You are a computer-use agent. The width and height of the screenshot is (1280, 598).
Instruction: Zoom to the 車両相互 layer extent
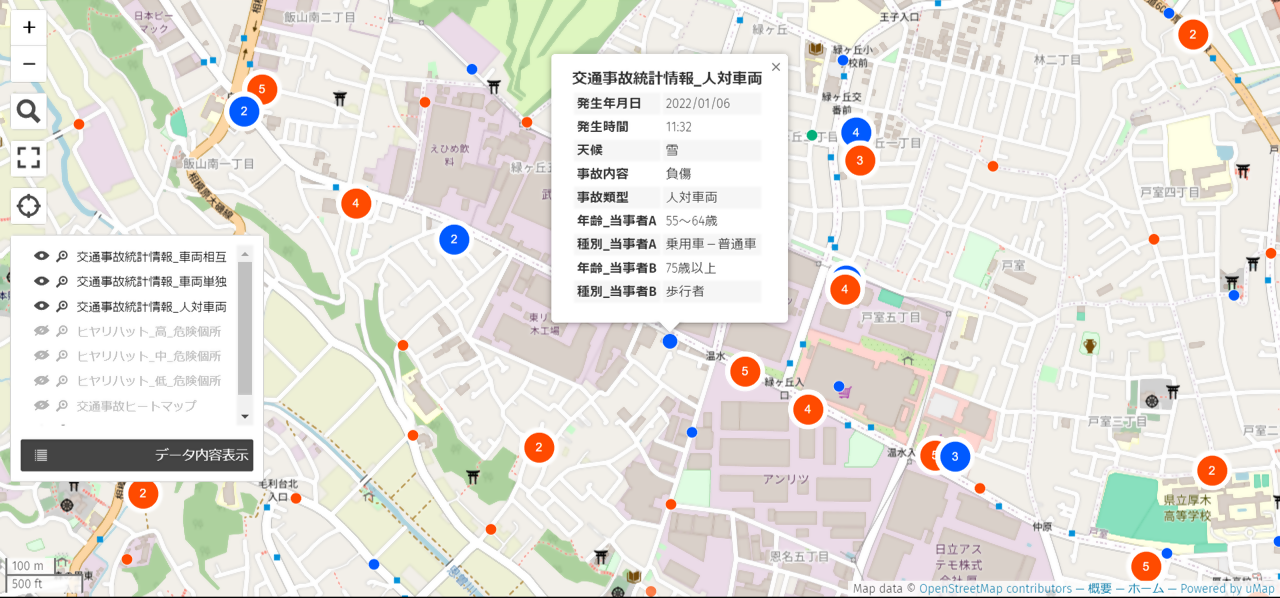[62, 257]
